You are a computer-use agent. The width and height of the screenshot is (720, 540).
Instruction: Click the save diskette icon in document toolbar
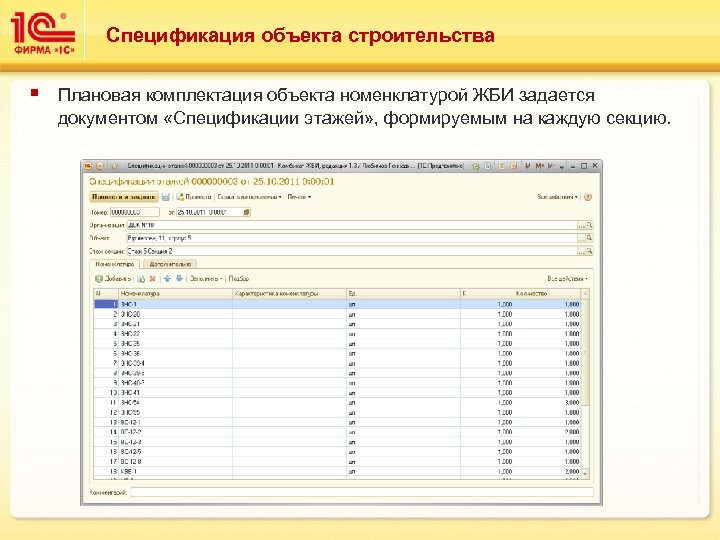point(165,197)
